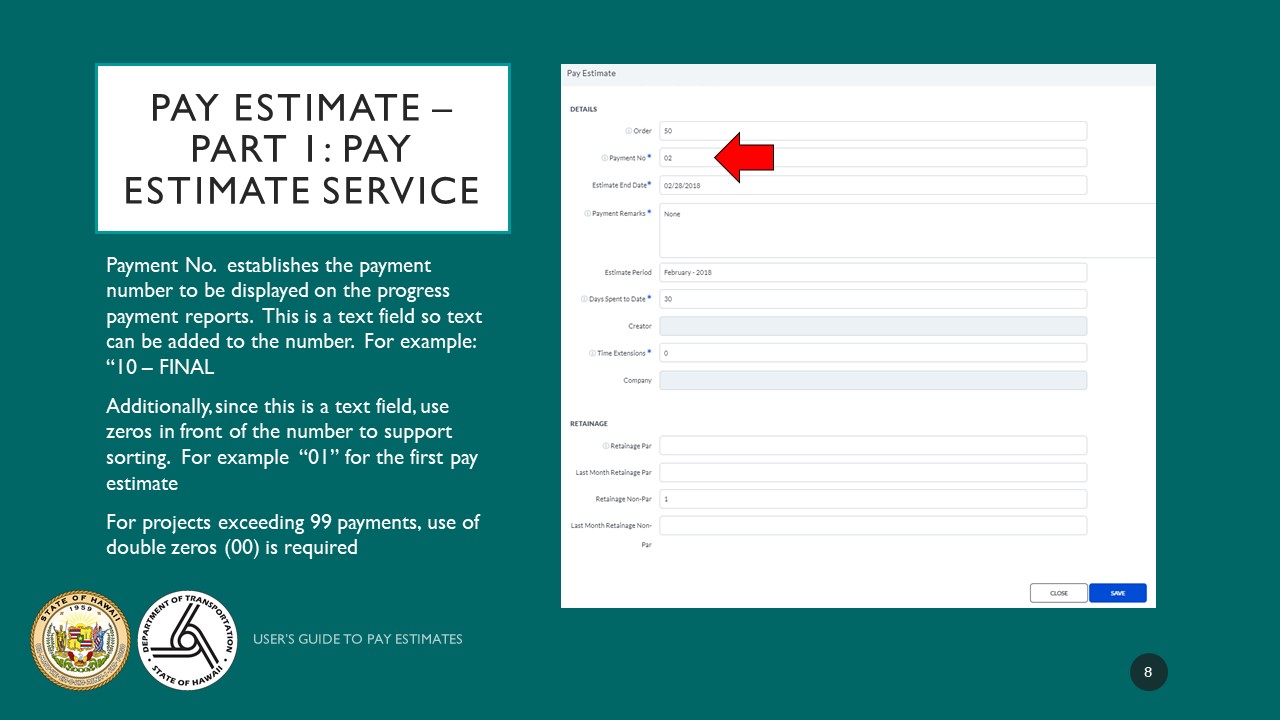Screen dimensions: 1280x720
Task: Click the Order input field
Action: pos(873,131)
